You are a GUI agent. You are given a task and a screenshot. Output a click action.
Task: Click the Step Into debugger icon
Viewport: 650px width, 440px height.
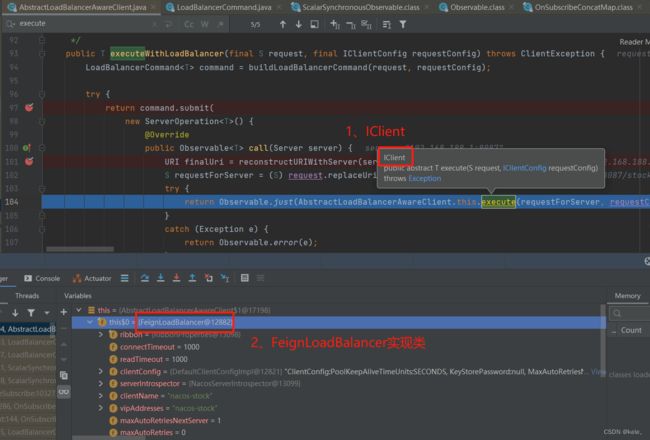[x=160, y=278]
